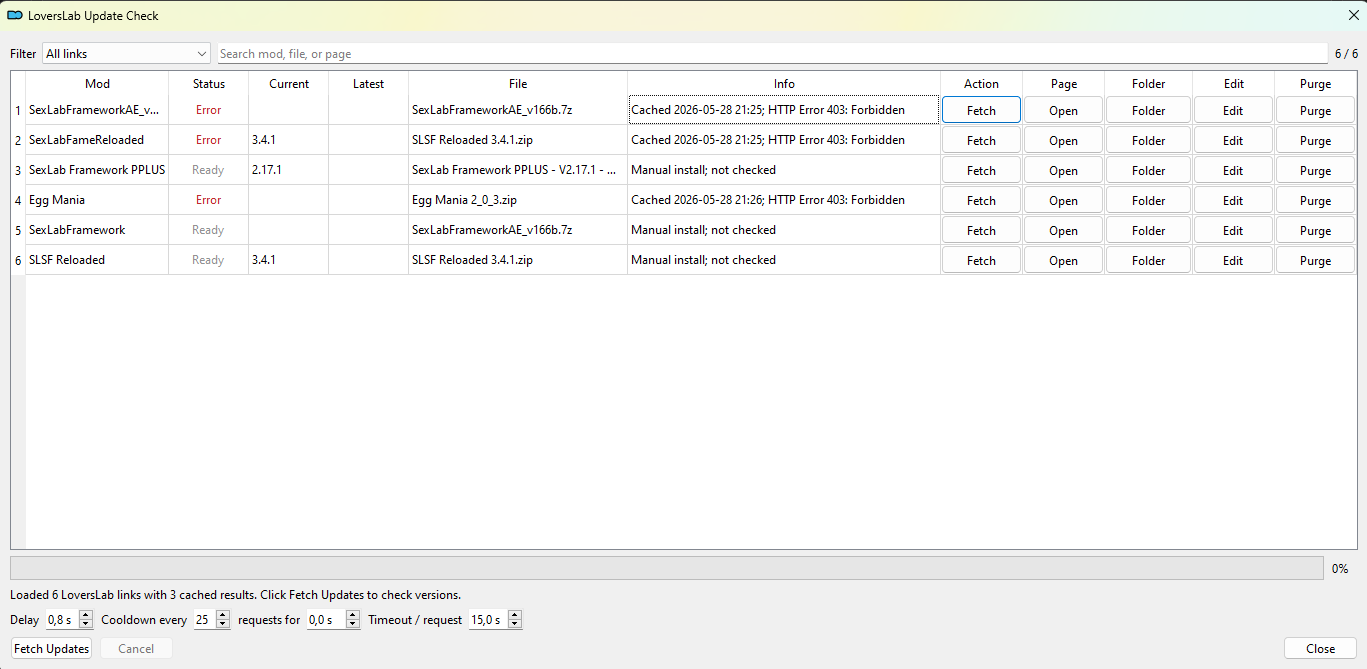Screen dimensions: 1367x669
Task: Select row header number 6
Action: point(18,260)
